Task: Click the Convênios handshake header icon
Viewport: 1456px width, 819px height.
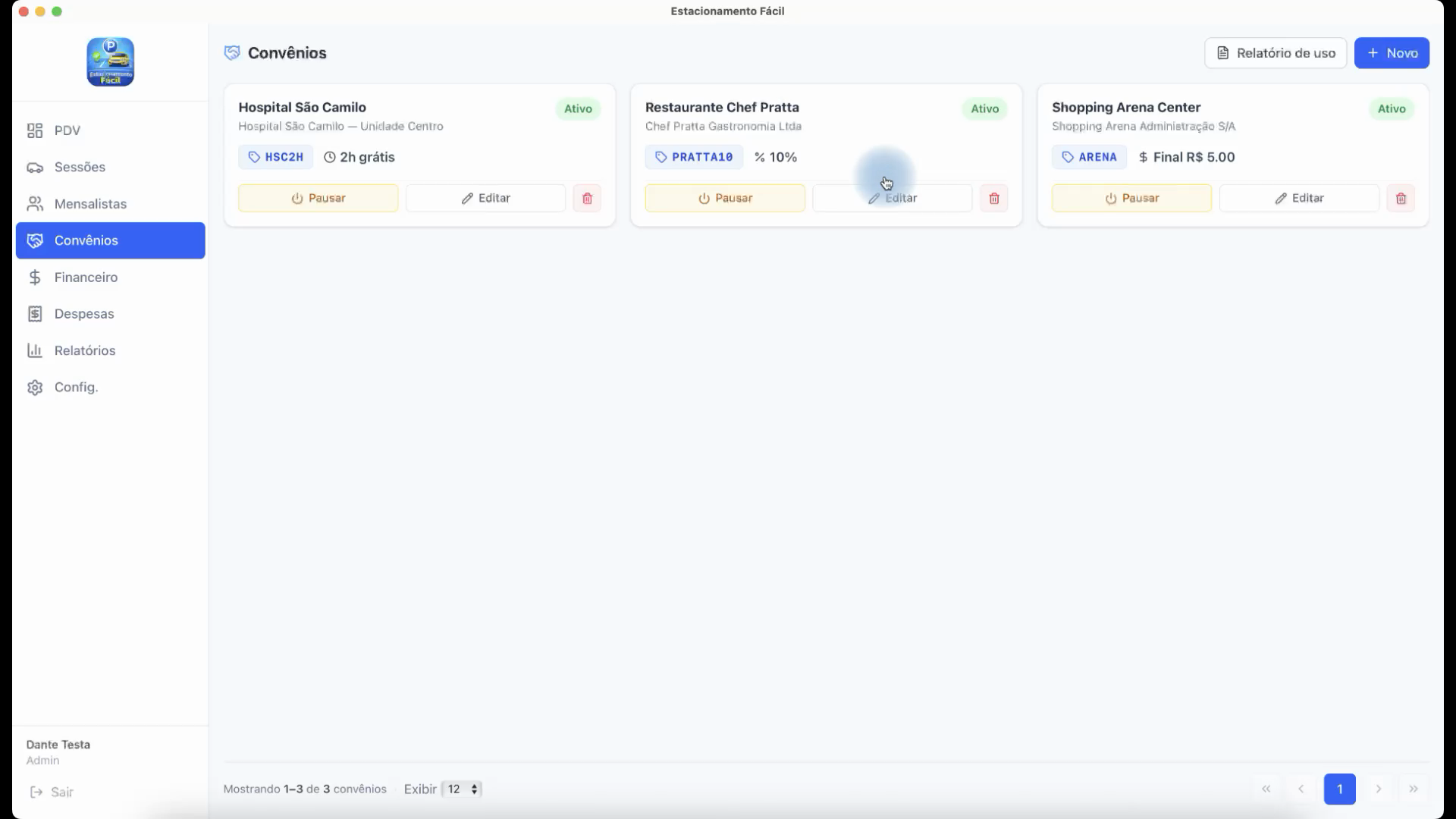Action: (x=232, y=53)
